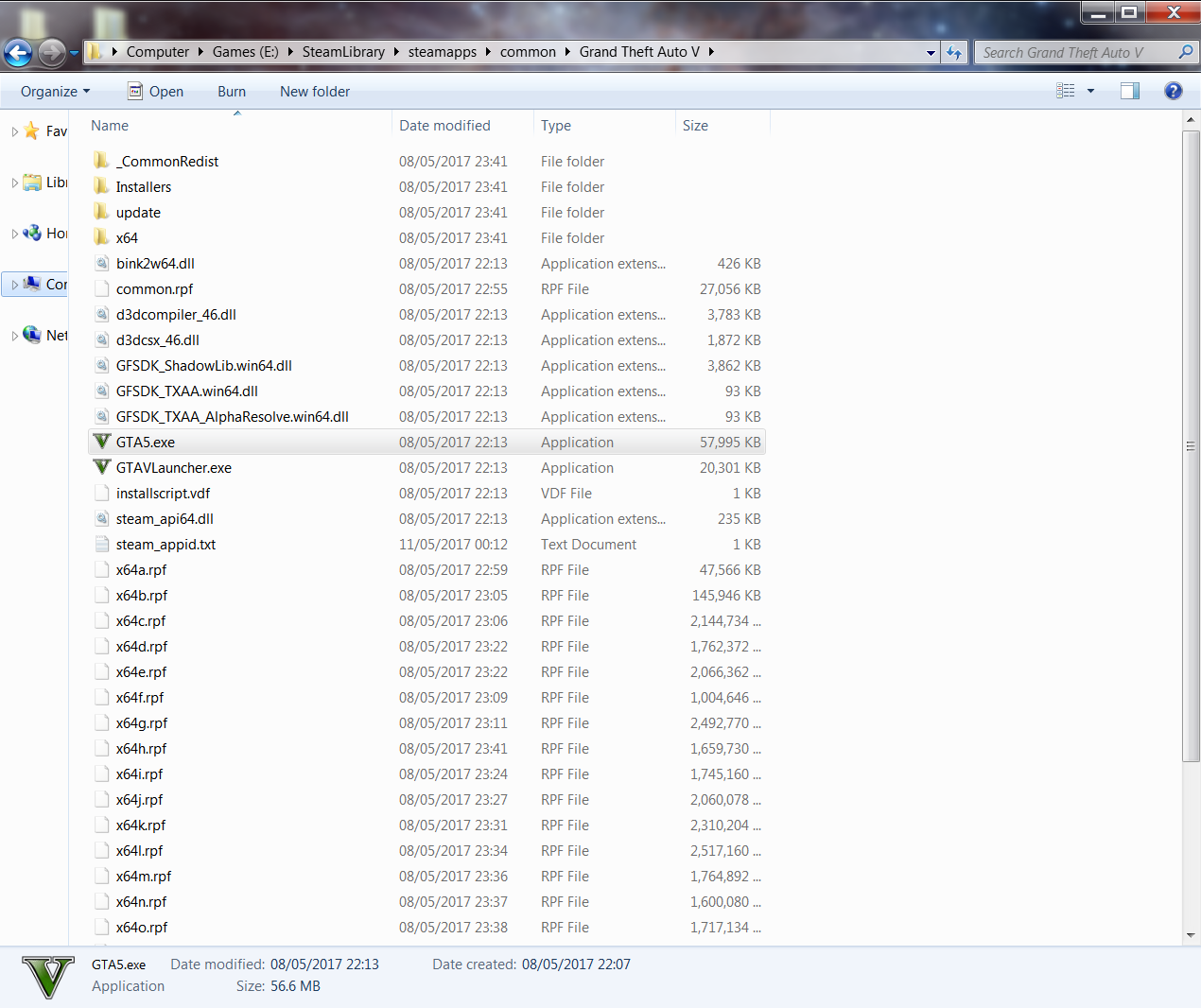Select d3dcompiler_46.dll file name
This screenshot has width=1201, height=1008.
[176, 315]
